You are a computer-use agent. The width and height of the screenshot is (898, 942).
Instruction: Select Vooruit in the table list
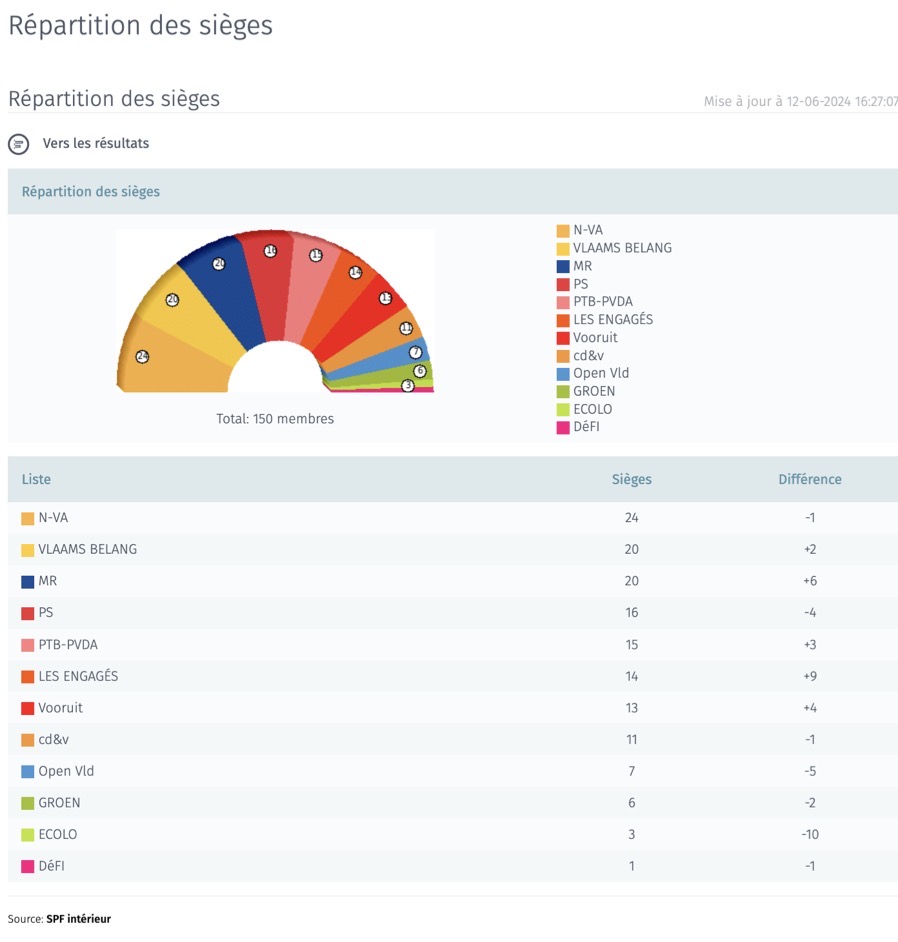[x=61, y=708]
